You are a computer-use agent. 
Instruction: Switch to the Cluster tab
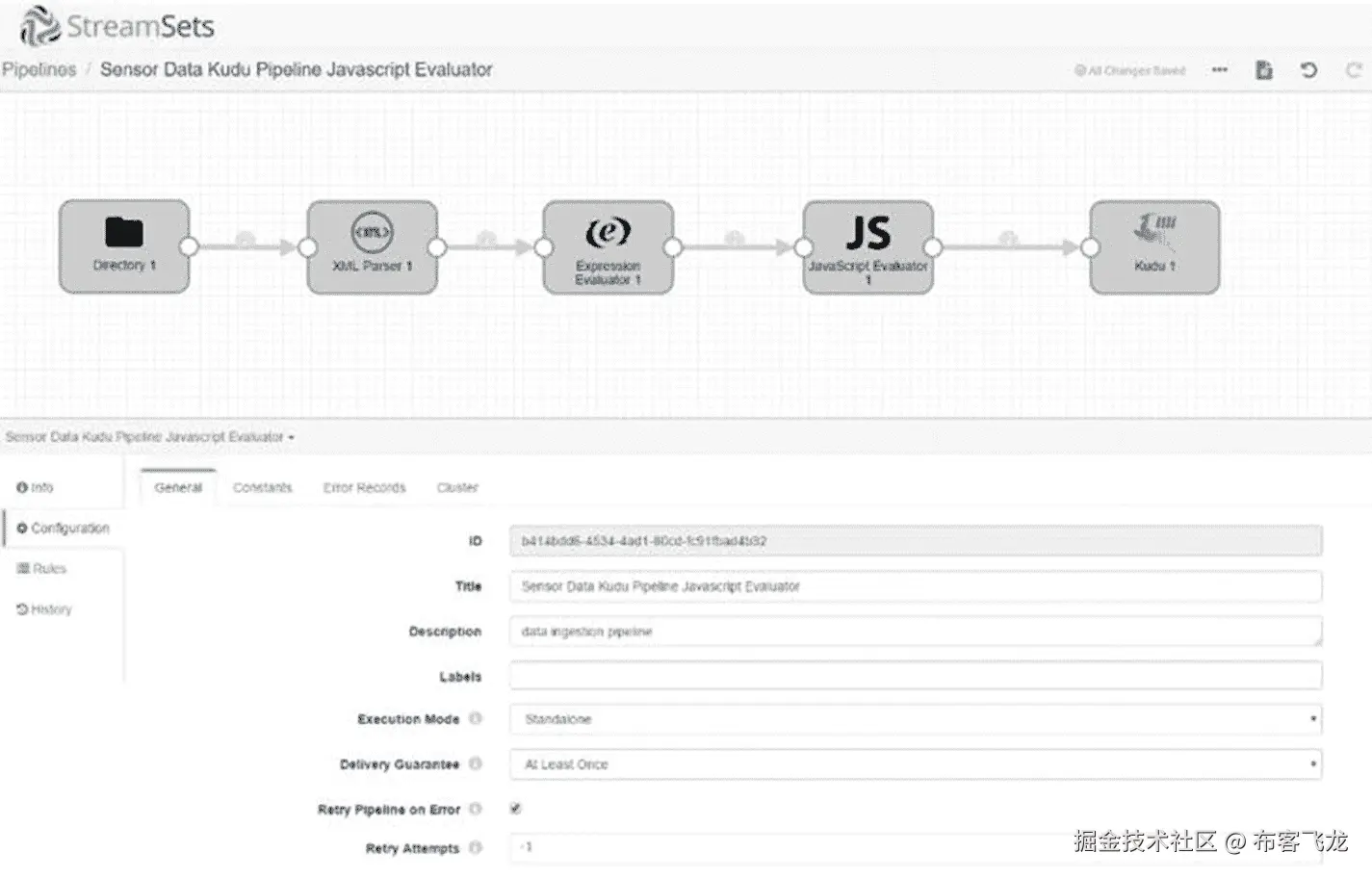pyautogui.click(x=457, y=488)
